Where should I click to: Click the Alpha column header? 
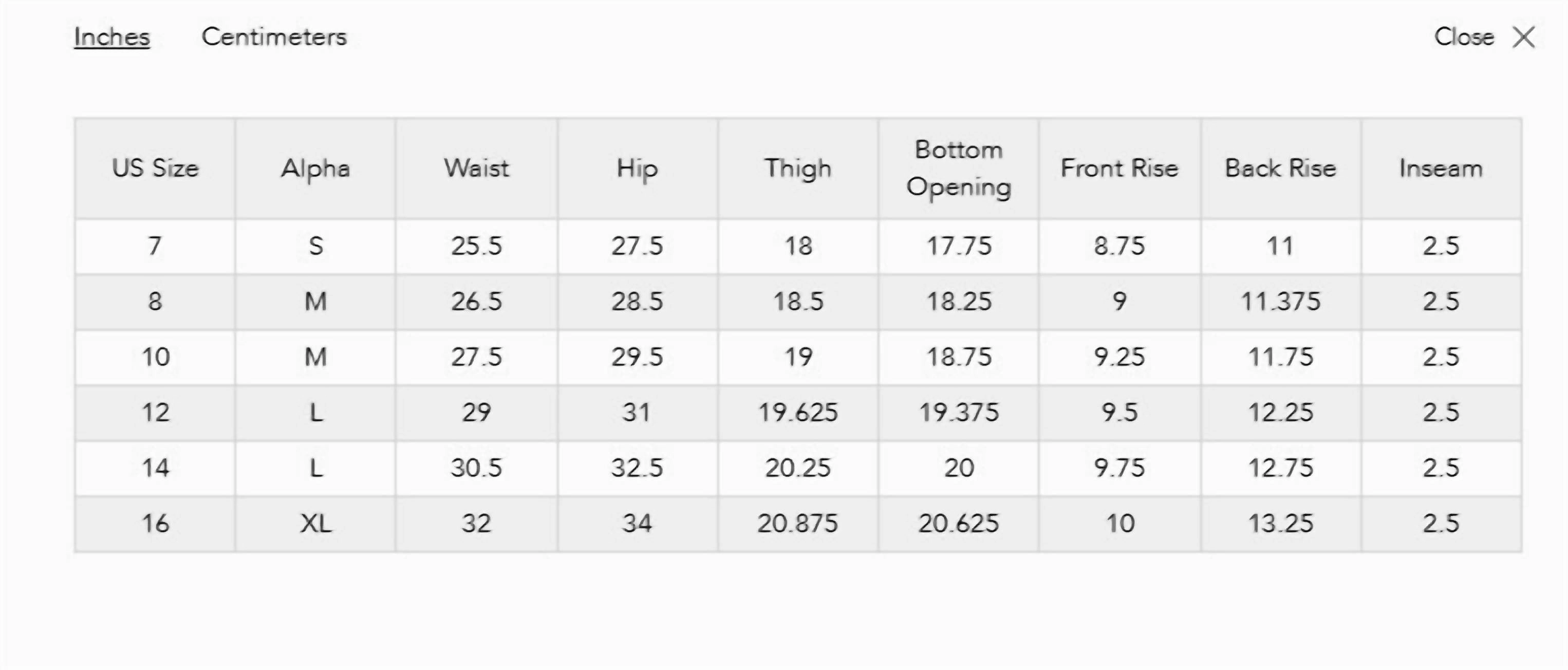click(315, 169)
